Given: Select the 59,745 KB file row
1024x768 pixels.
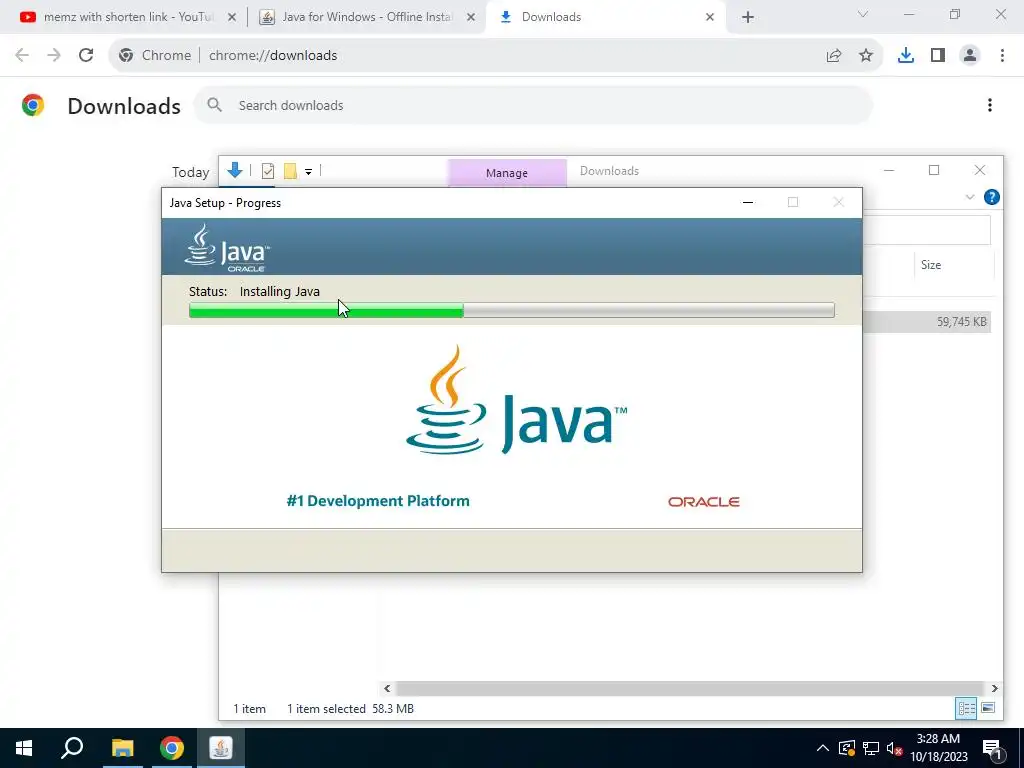Looking at the screenshot, I should point(927,321).
